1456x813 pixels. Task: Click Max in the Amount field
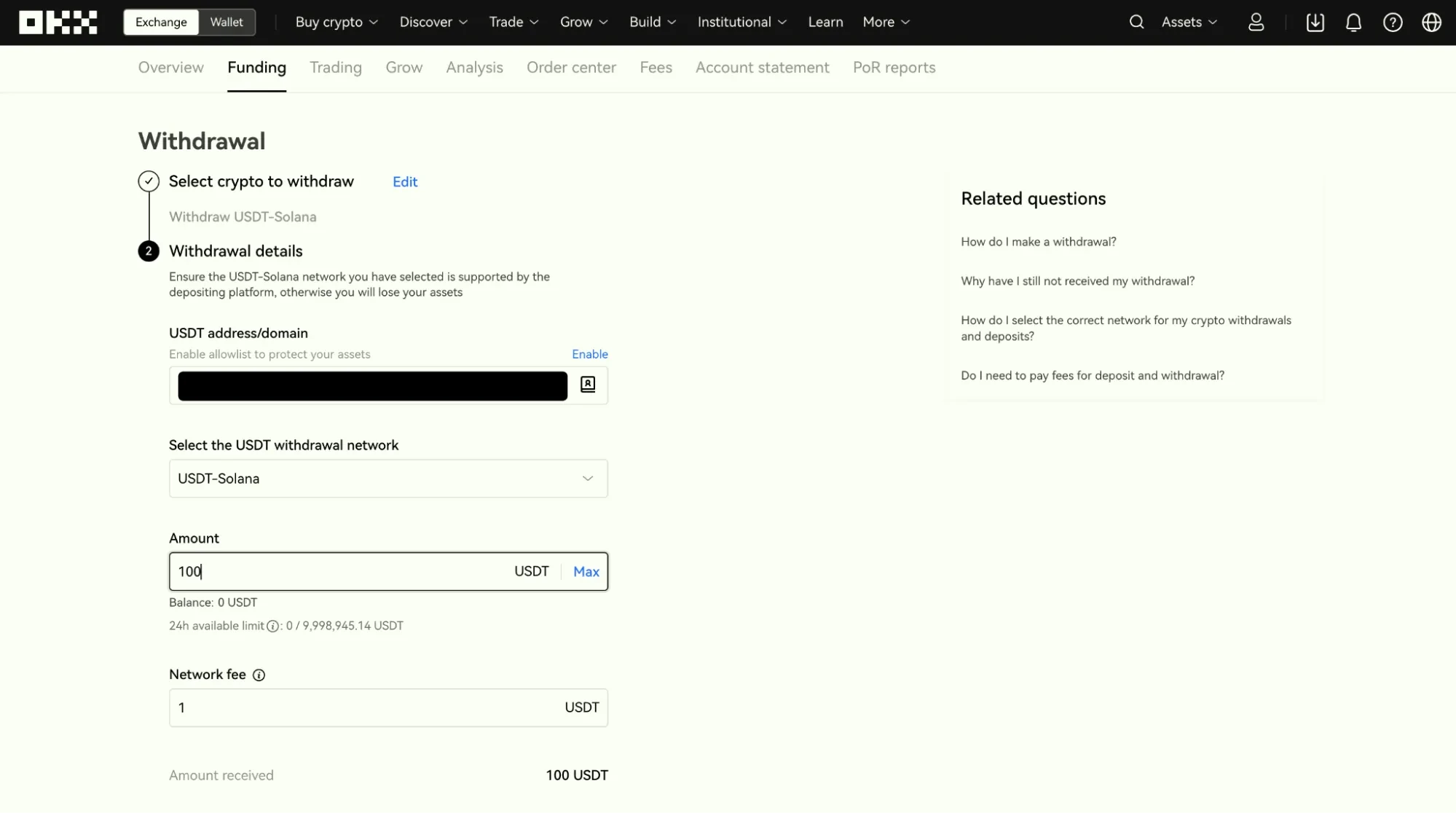pos(586,572)
